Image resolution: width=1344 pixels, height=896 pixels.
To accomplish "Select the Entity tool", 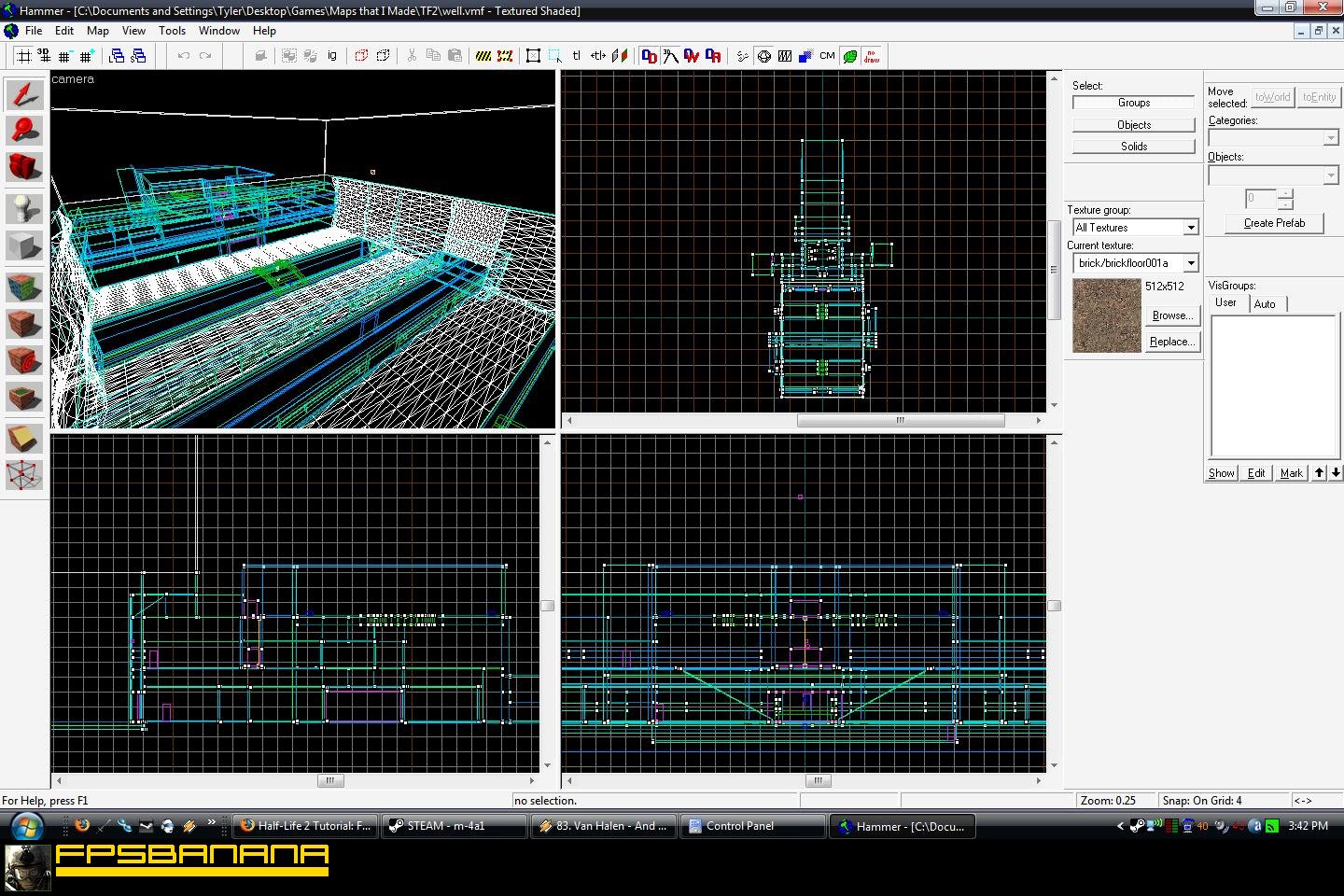I will [24, 207].
